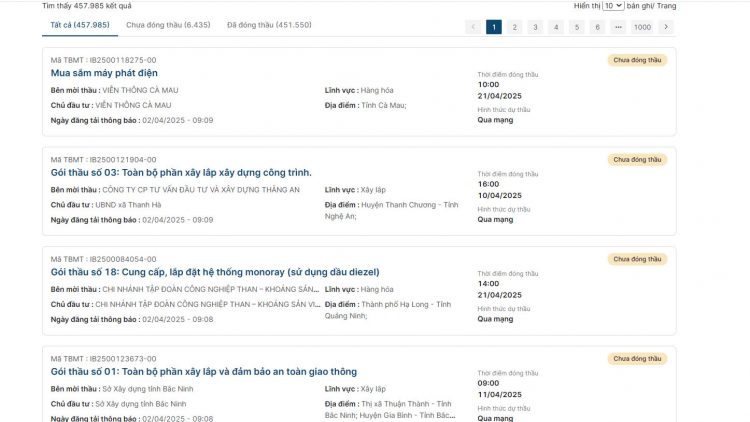Select tender code 'IB2500118275-00' text

pyautogui.click(x=123, y=60)
